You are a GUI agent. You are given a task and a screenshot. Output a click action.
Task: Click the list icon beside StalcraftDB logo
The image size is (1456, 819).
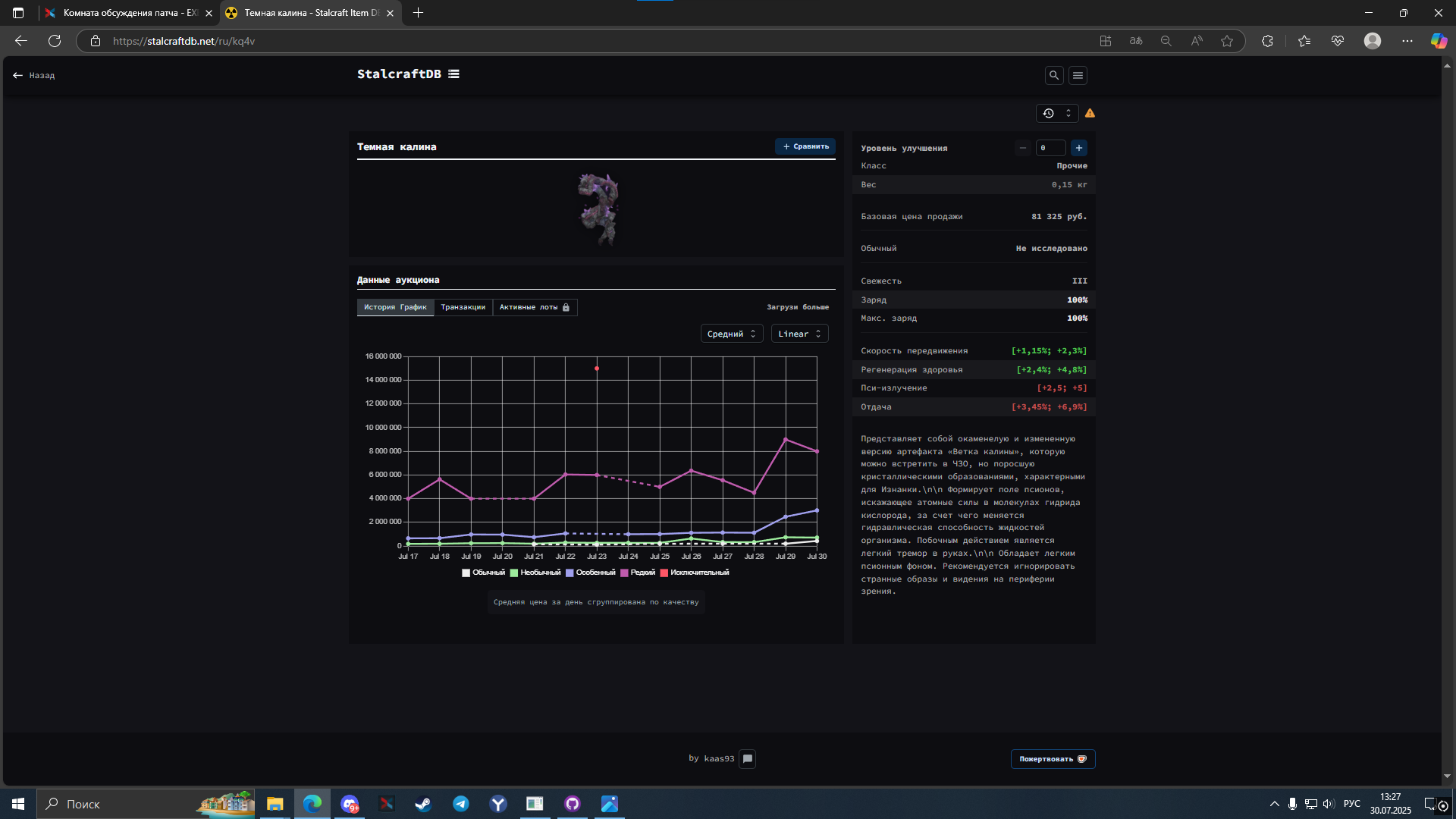[453, 74]
